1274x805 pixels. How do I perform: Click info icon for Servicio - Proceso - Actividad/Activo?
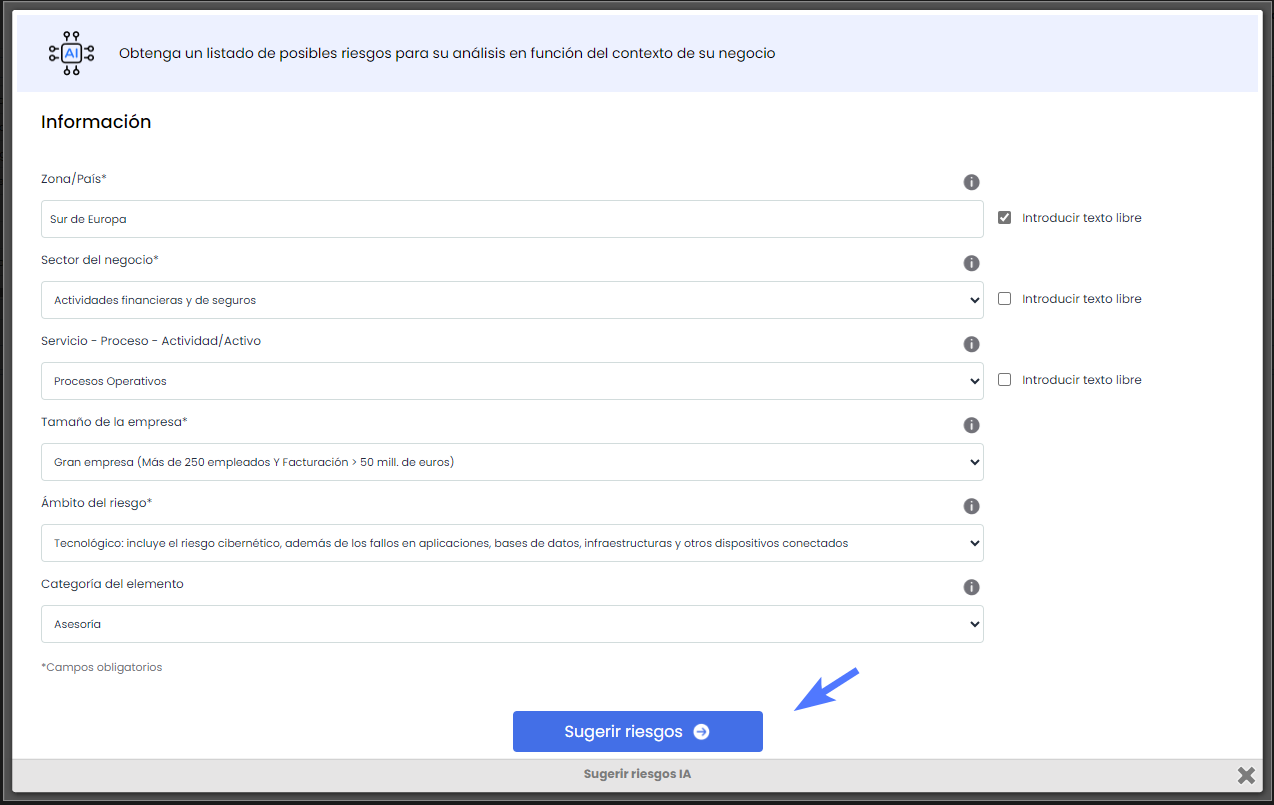pyautogui.click(x=971, y=344)
